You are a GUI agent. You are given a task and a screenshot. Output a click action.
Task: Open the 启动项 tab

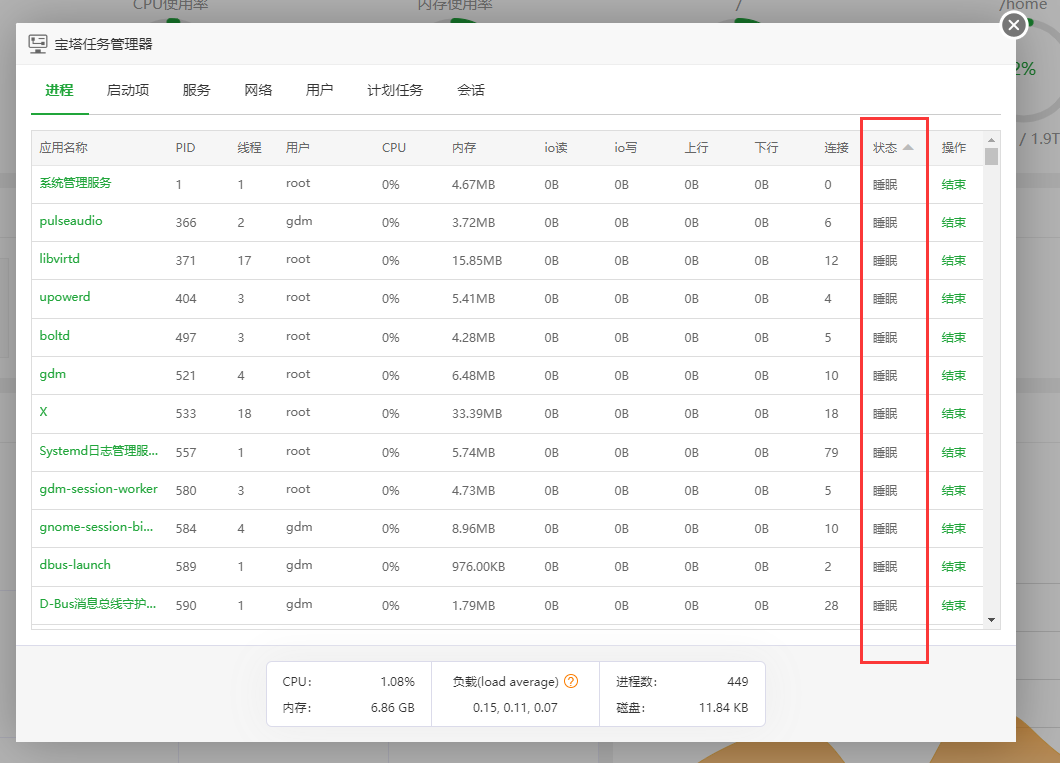click(x=128, y=90)
